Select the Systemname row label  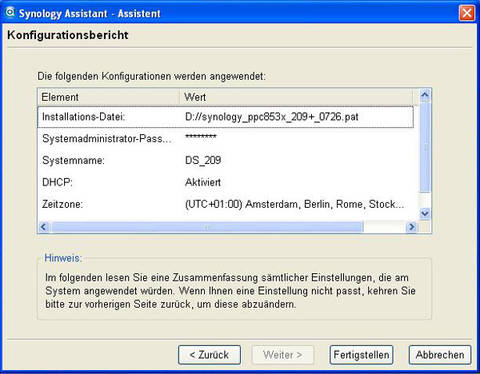pyautogui.click(x=73, y=160)
